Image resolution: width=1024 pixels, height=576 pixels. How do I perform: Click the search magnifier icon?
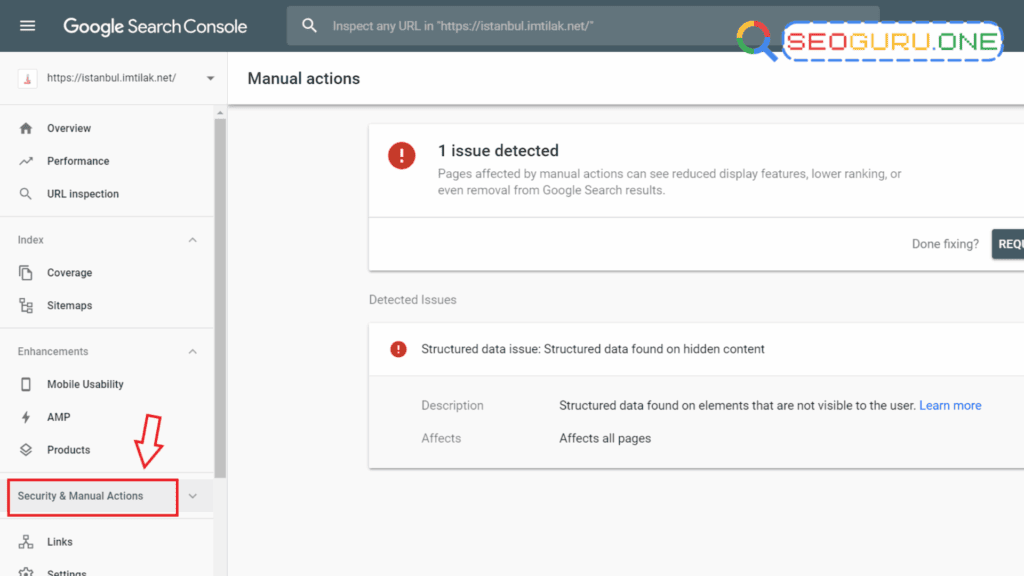pos(310,26)
